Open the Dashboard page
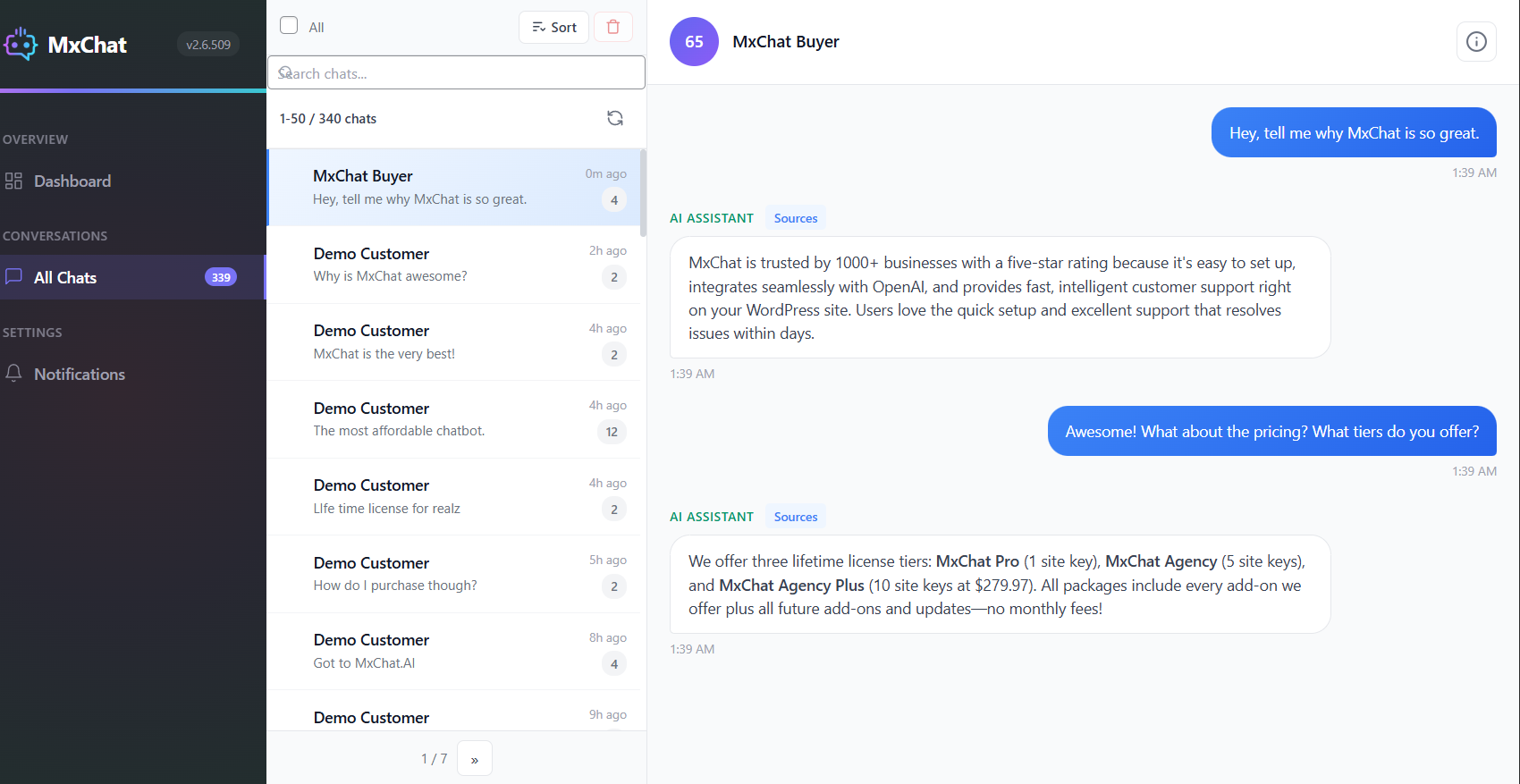 tap(132, 181)
